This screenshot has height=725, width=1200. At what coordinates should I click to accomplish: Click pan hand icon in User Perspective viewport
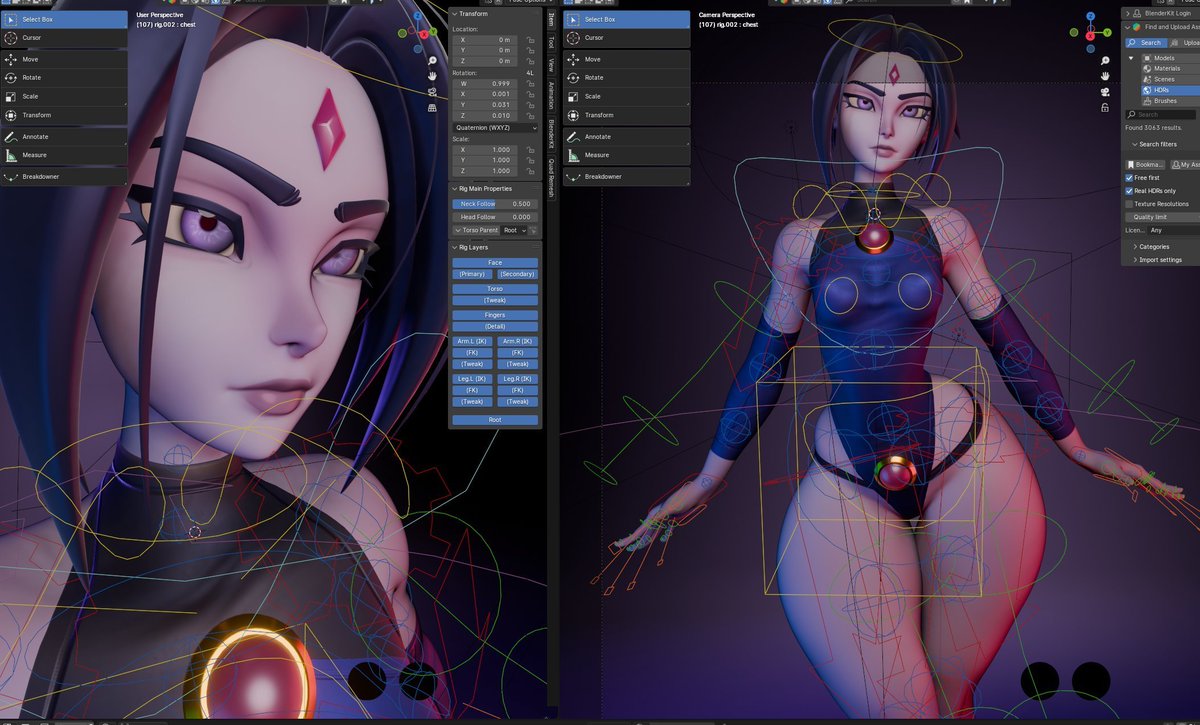pyautogui.click(x=431, y=77)
